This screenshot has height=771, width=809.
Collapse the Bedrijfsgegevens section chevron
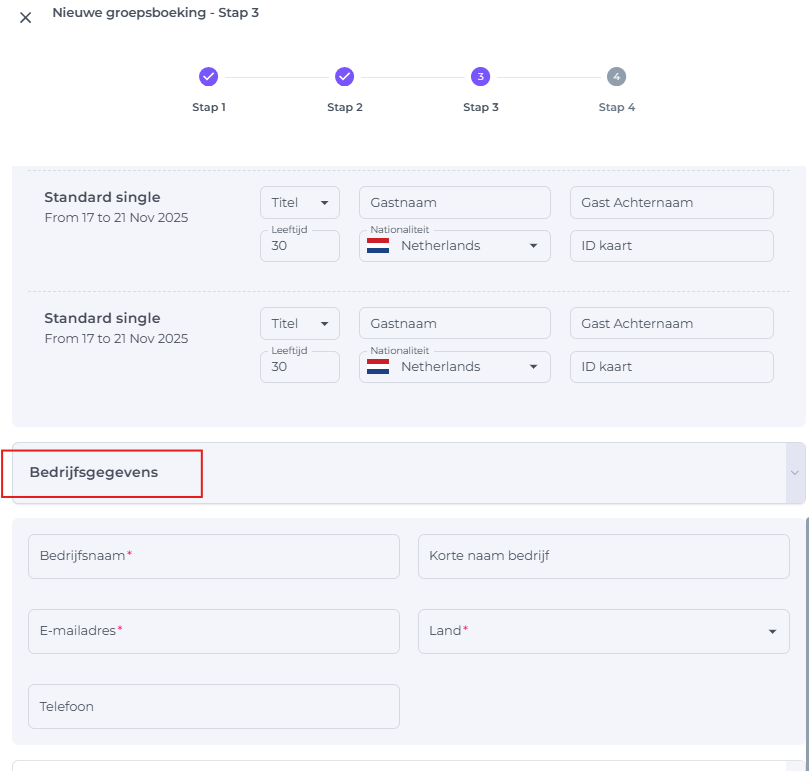coord(795,473)
